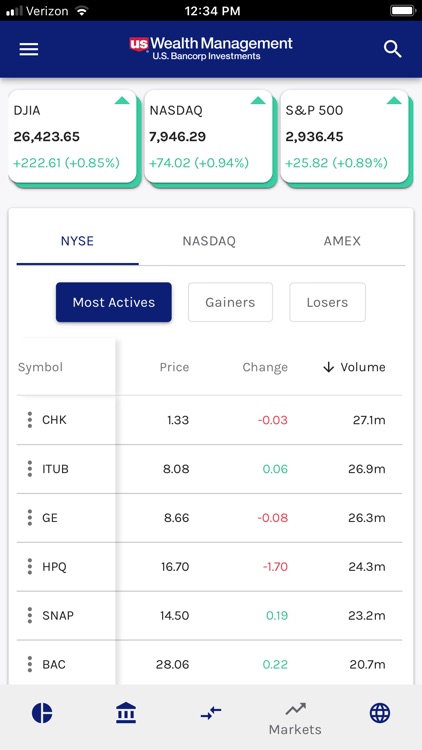Select the Most Actives filter
Image resolution: width=422 pixels, height=750 pixels.
[x=114, y=302]
